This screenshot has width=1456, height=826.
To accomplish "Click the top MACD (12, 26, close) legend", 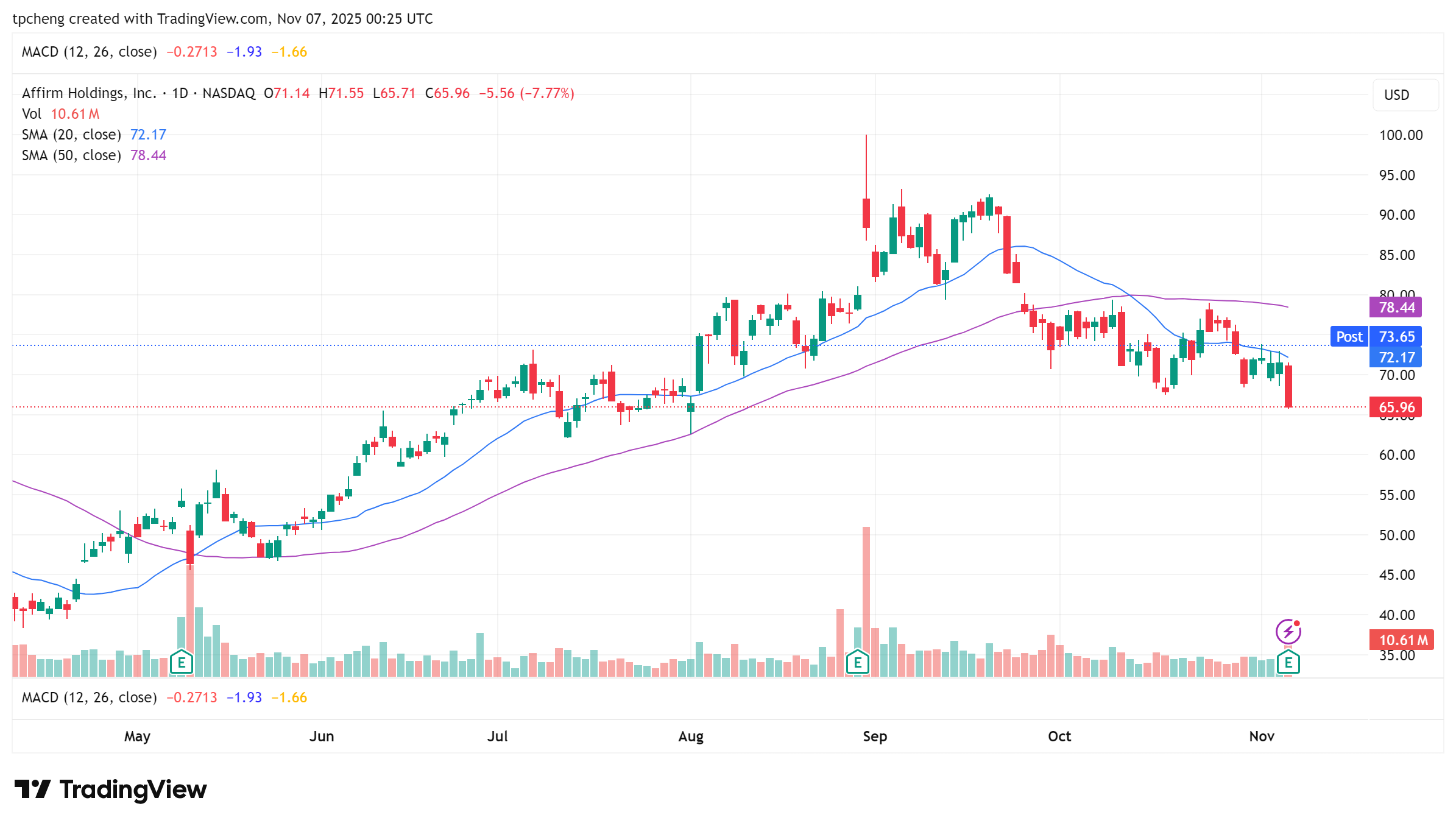I will [x=89, y=52].
